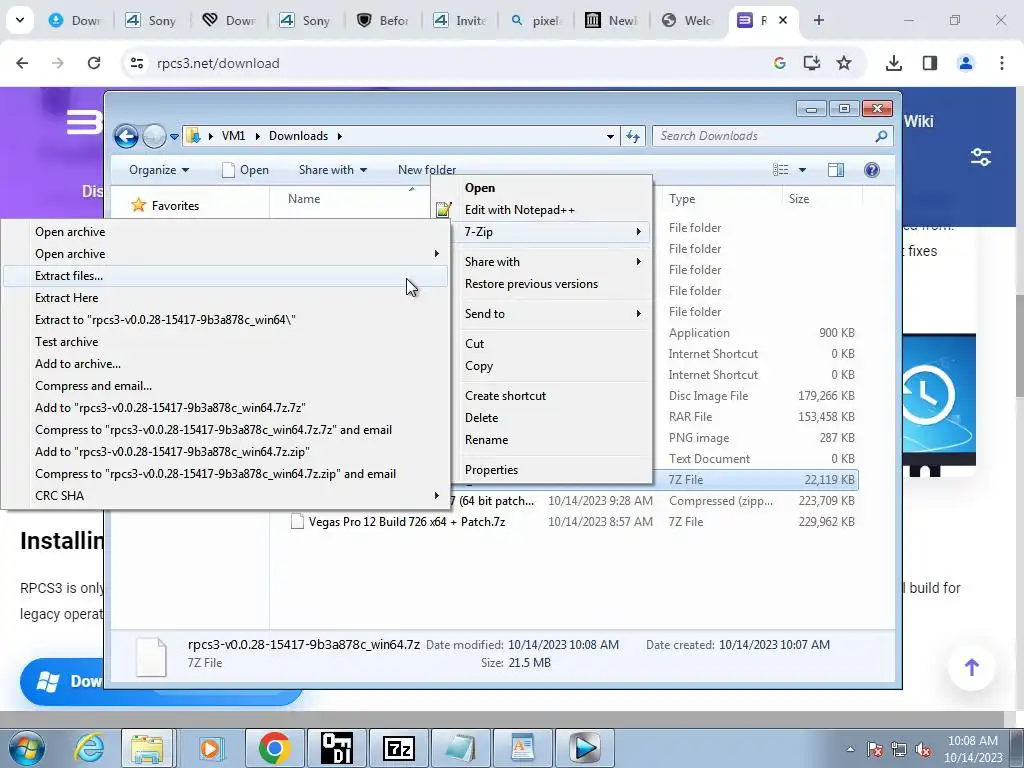This screenshot has width=1024, height=768.
Task: Click install app icon in address bar
Action: tap(812, 63)
